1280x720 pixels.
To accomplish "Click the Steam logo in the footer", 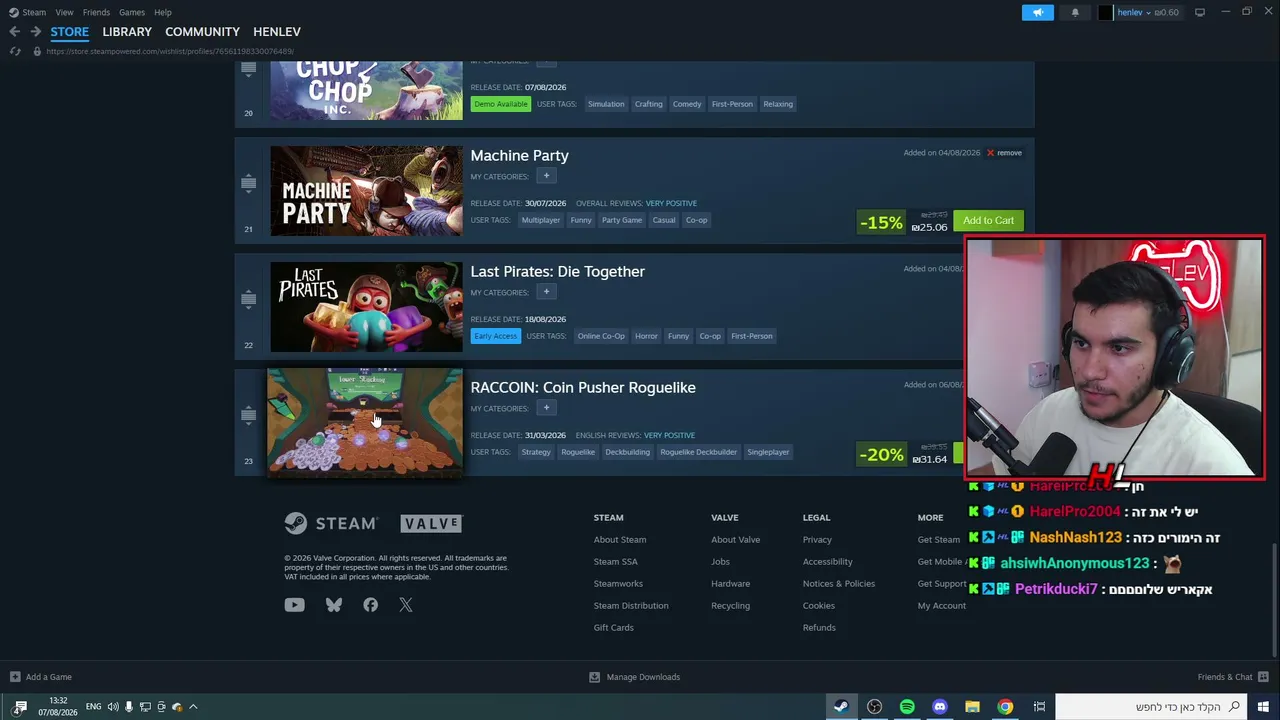I will tap(331, 523).
